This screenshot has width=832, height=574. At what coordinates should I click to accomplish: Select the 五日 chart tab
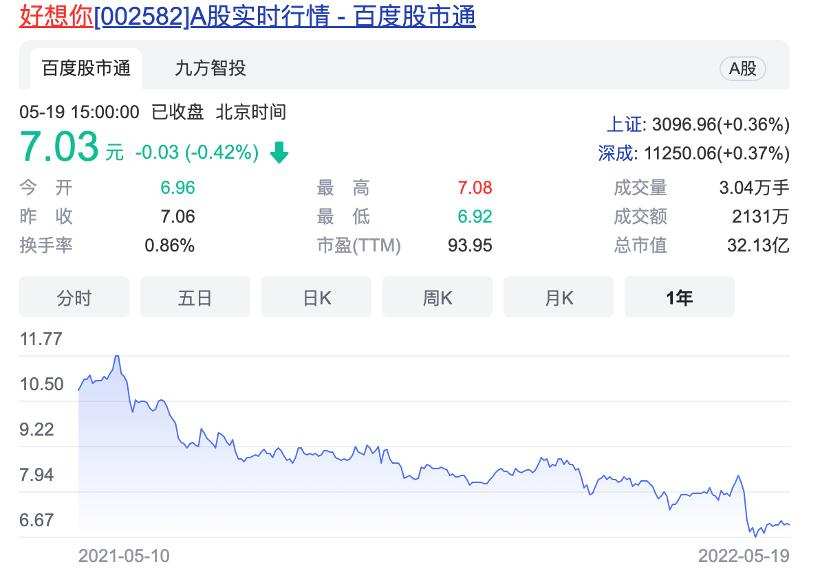pos(195,297)
